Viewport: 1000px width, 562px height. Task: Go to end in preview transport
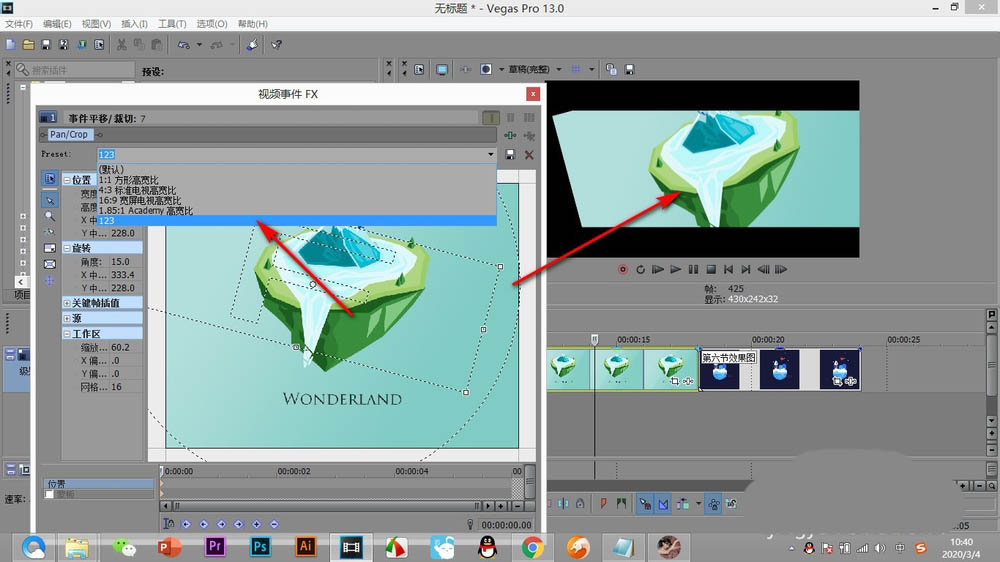[746, 269]
